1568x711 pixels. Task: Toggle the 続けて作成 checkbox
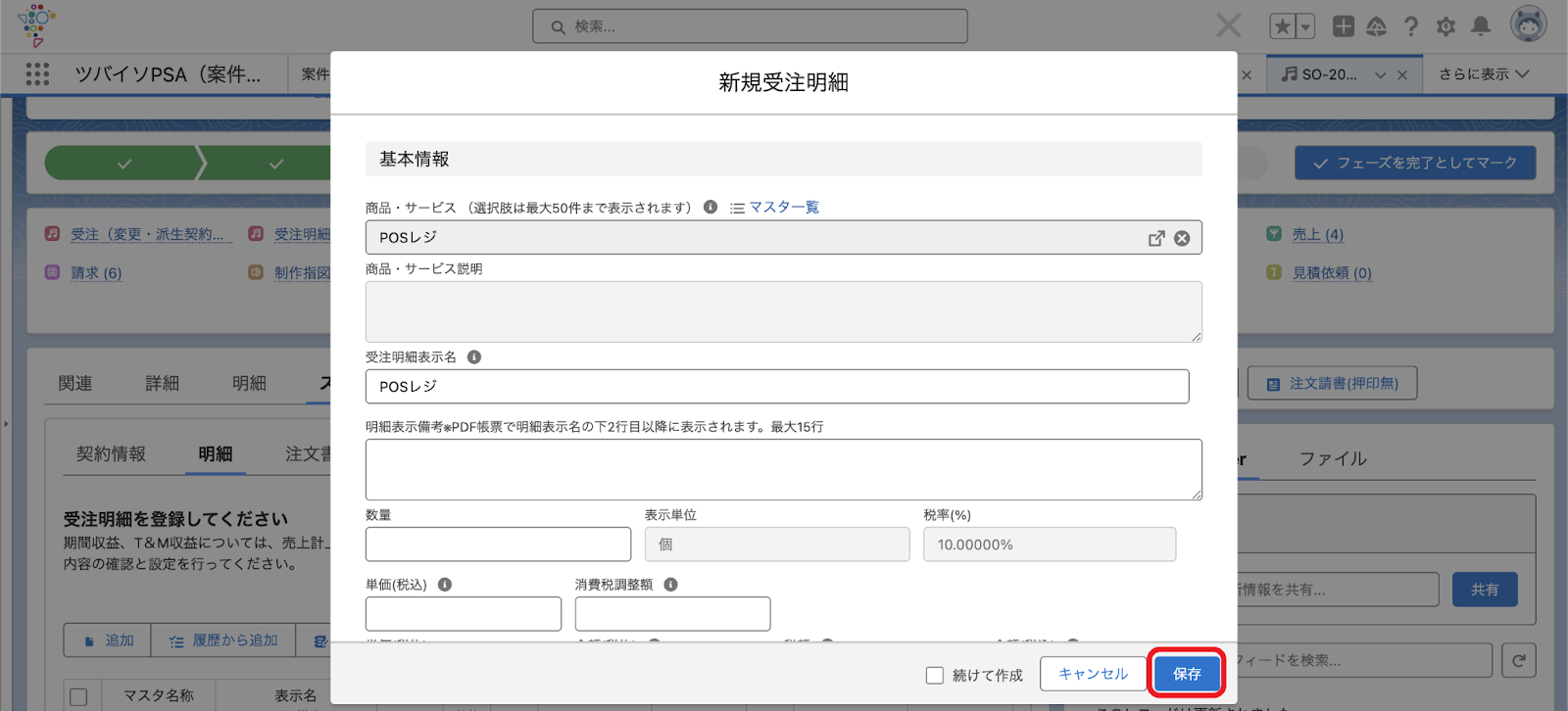pyautogui.click(x=935, y=675)
